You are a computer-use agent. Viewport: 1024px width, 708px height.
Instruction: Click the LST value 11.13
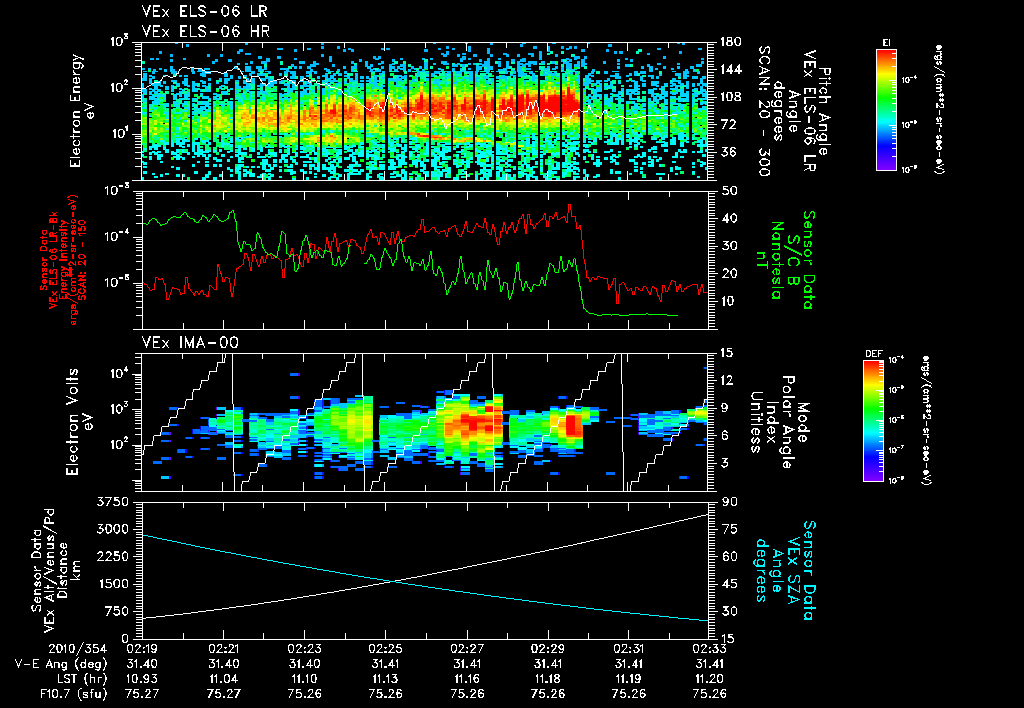[385, 679]
